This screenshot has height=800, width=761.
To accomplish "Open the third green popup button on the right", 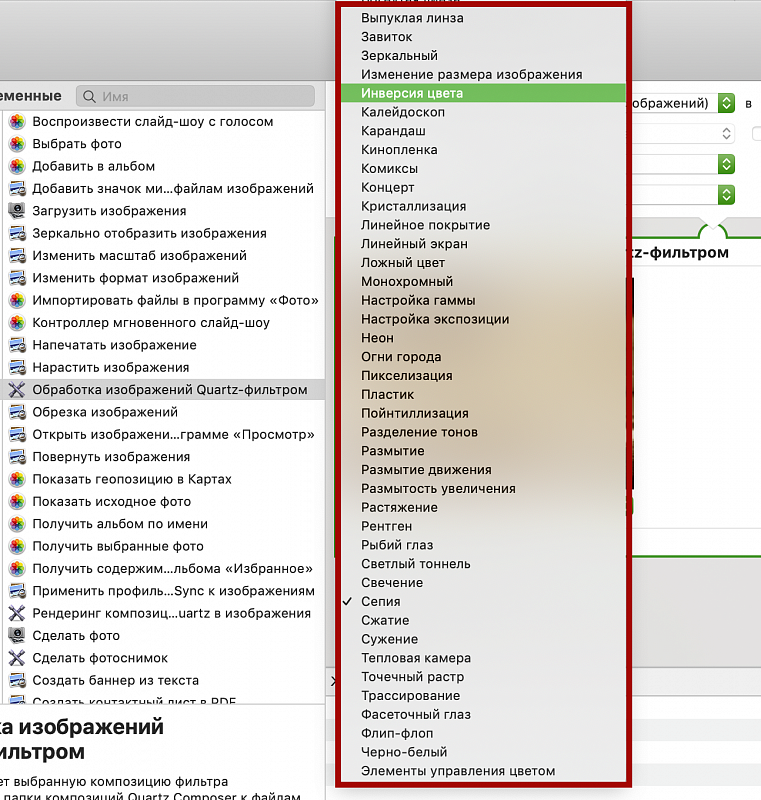I will [726, 164].
